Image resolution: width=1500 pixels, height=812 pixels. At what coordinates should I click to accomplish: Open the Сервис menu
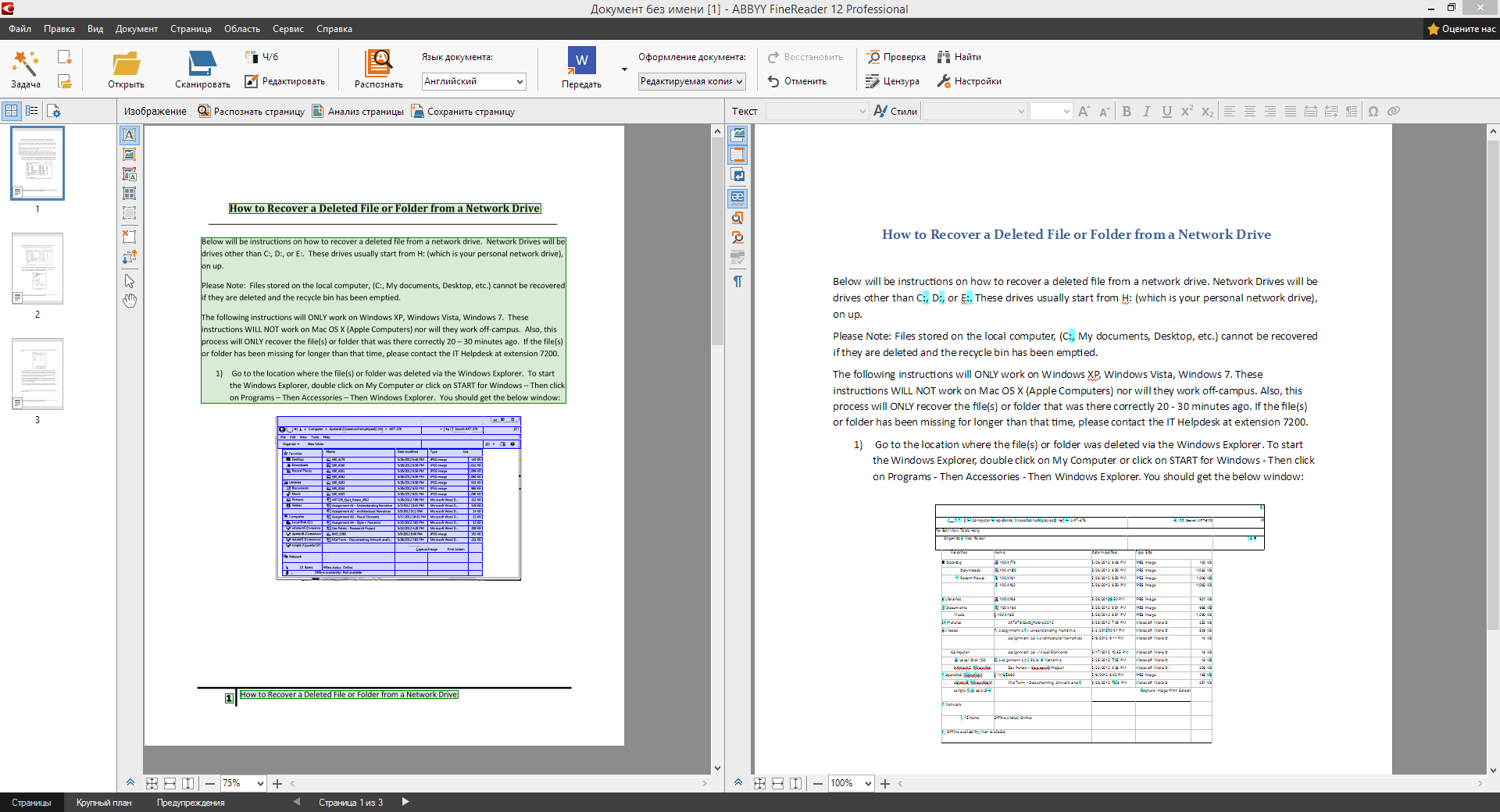[287, 29]
